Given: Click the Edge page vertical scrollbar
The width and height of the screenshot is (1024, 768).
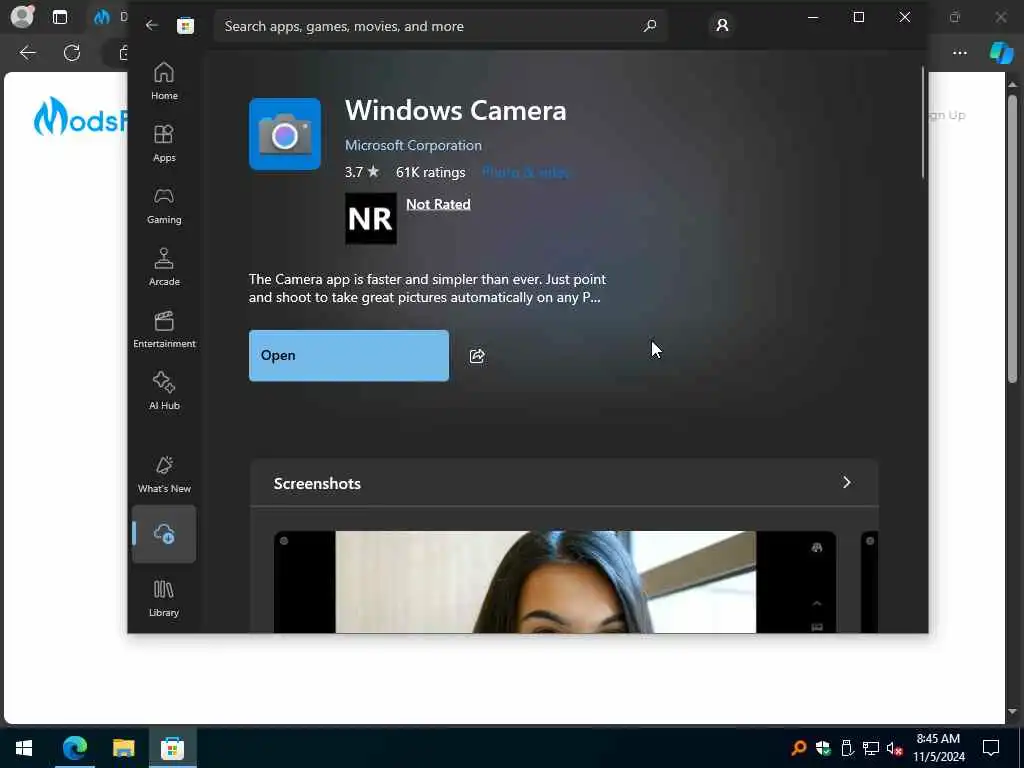Looking at the screenshot, I should click(1012, 238).
